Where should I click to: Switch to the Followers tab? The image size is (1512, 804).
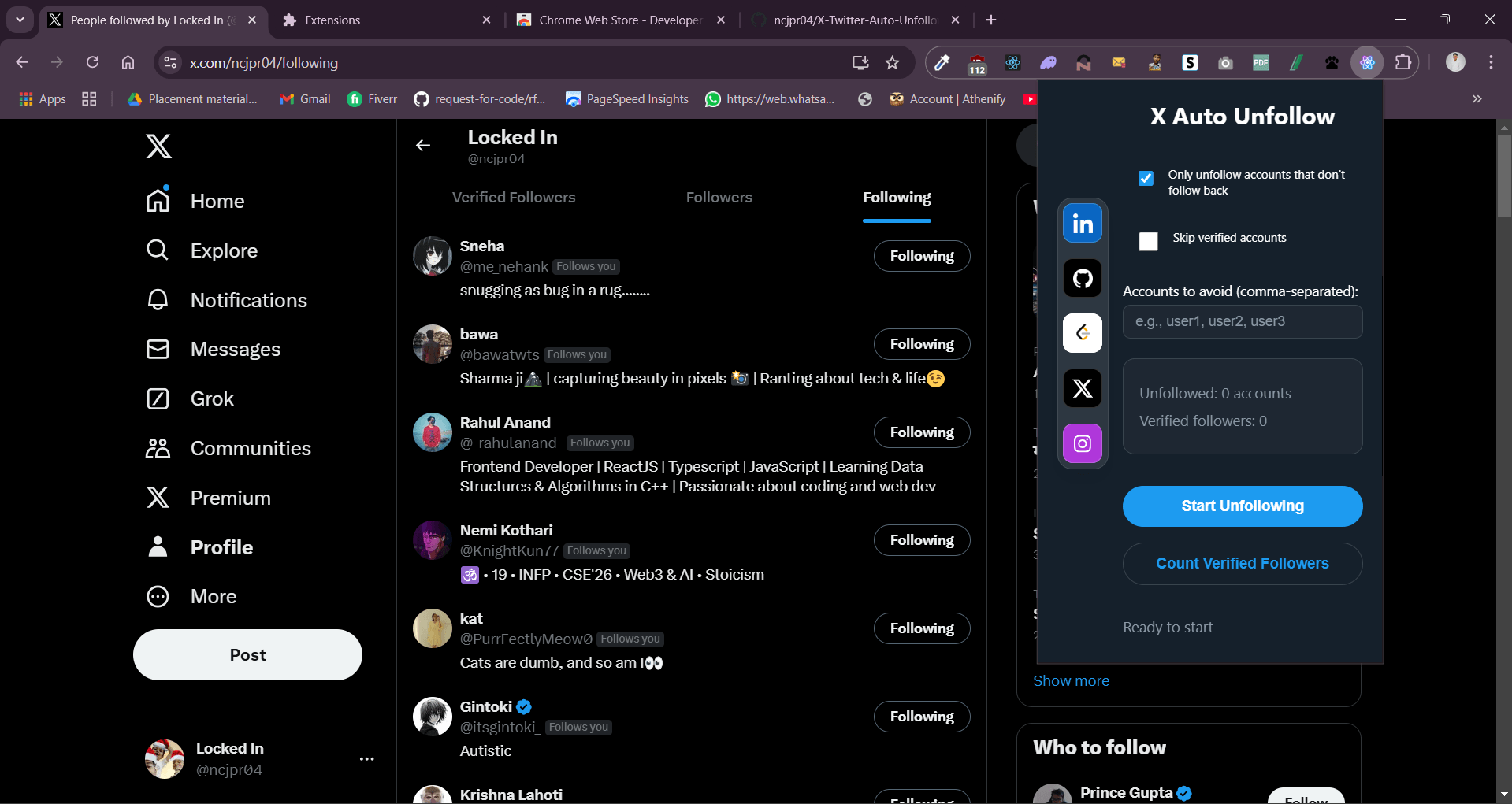(719, 198)
